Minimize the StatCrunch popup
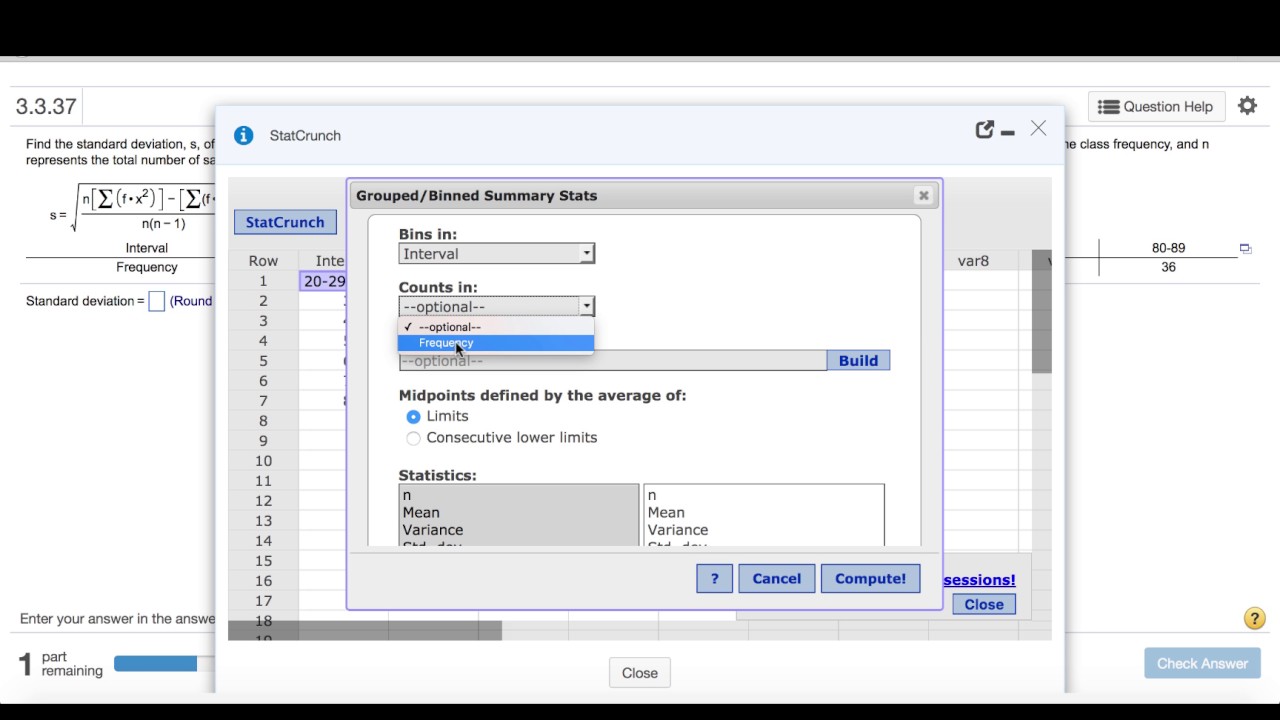The height and width of the screenshot is (720, 1280). click(1008, 132)
